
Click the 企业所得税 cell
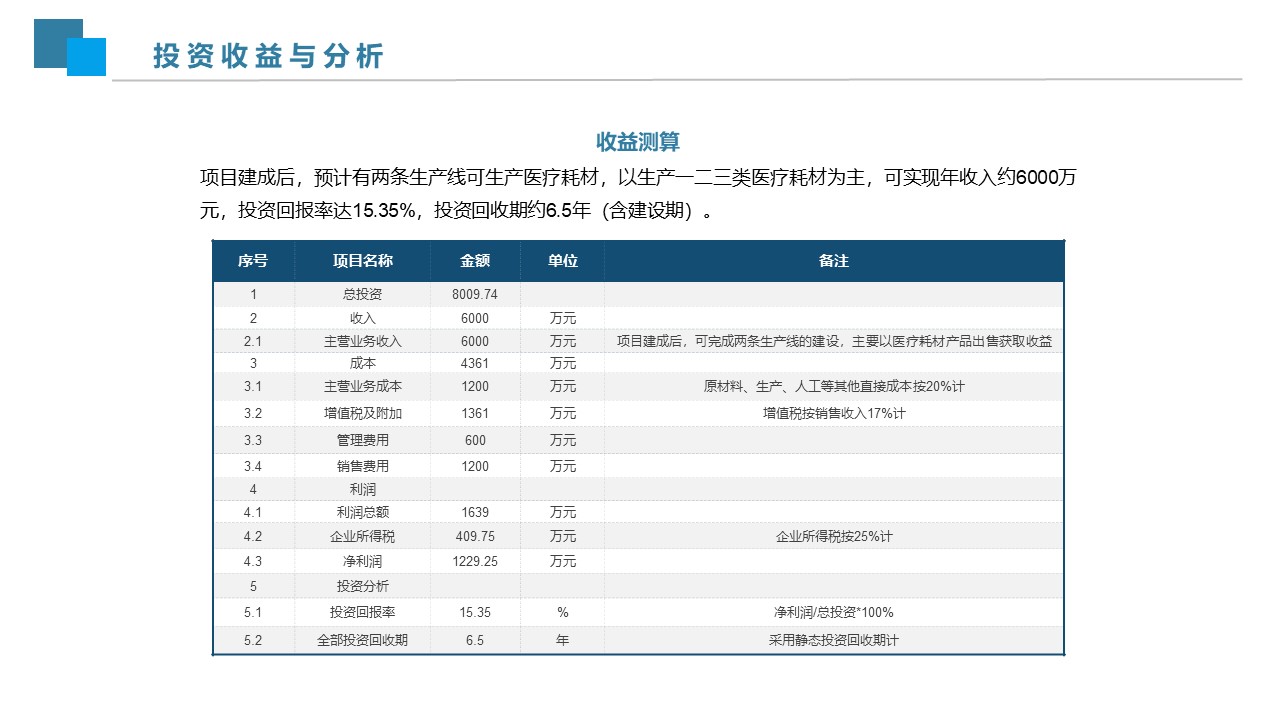coord(363,536)
